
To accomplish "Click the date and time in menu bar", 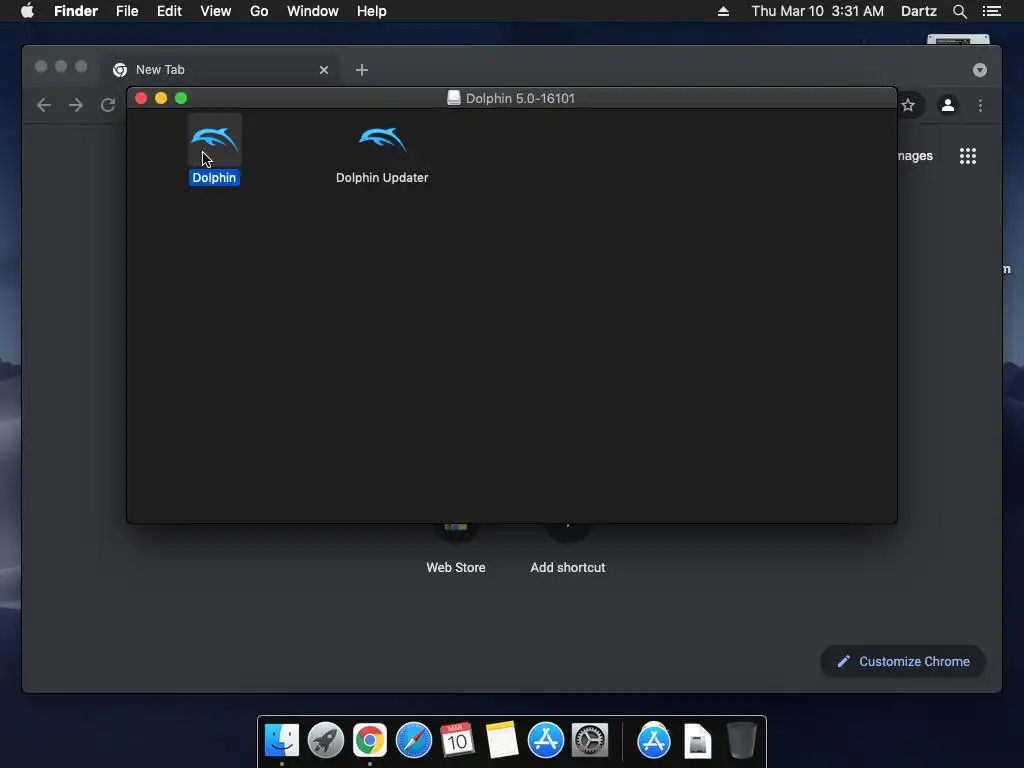I will (818, 11).
